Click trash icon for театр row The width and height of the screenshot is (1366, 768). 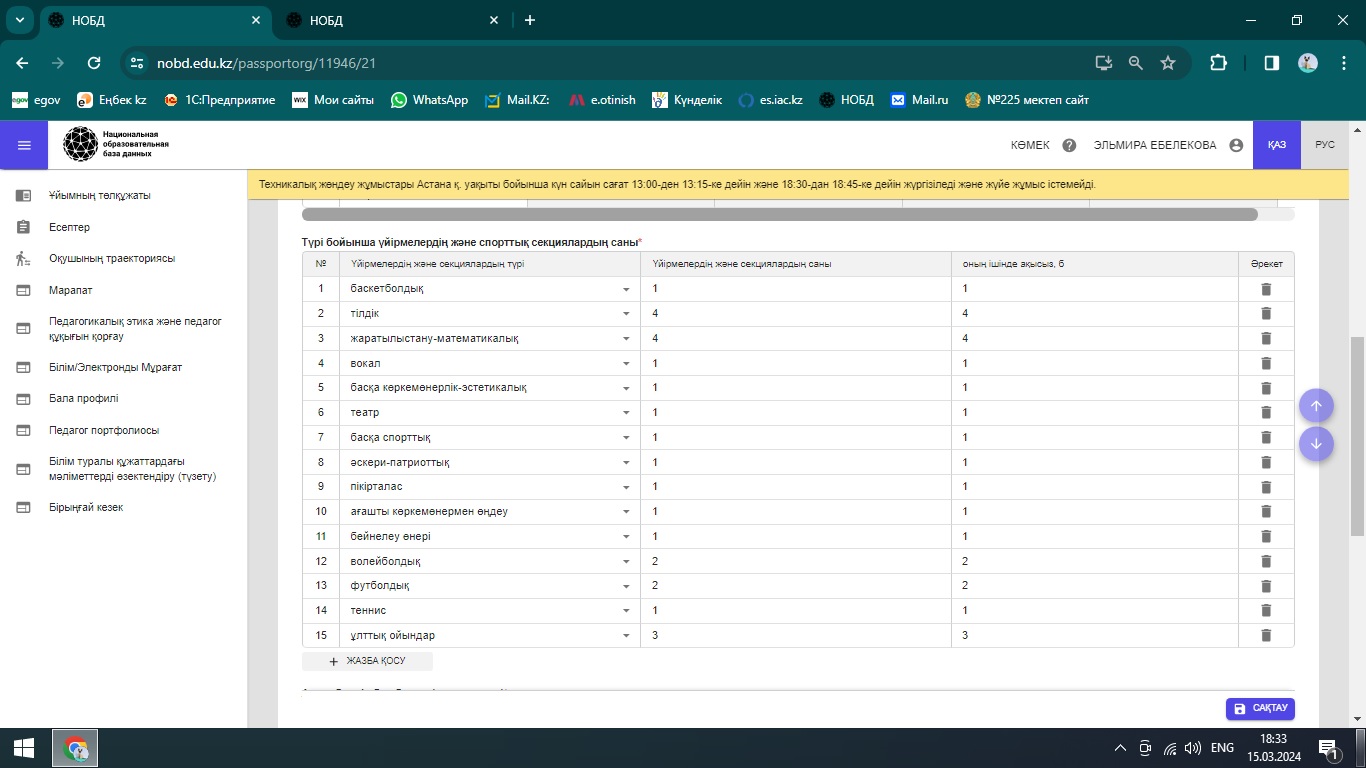click(1265, 413)
